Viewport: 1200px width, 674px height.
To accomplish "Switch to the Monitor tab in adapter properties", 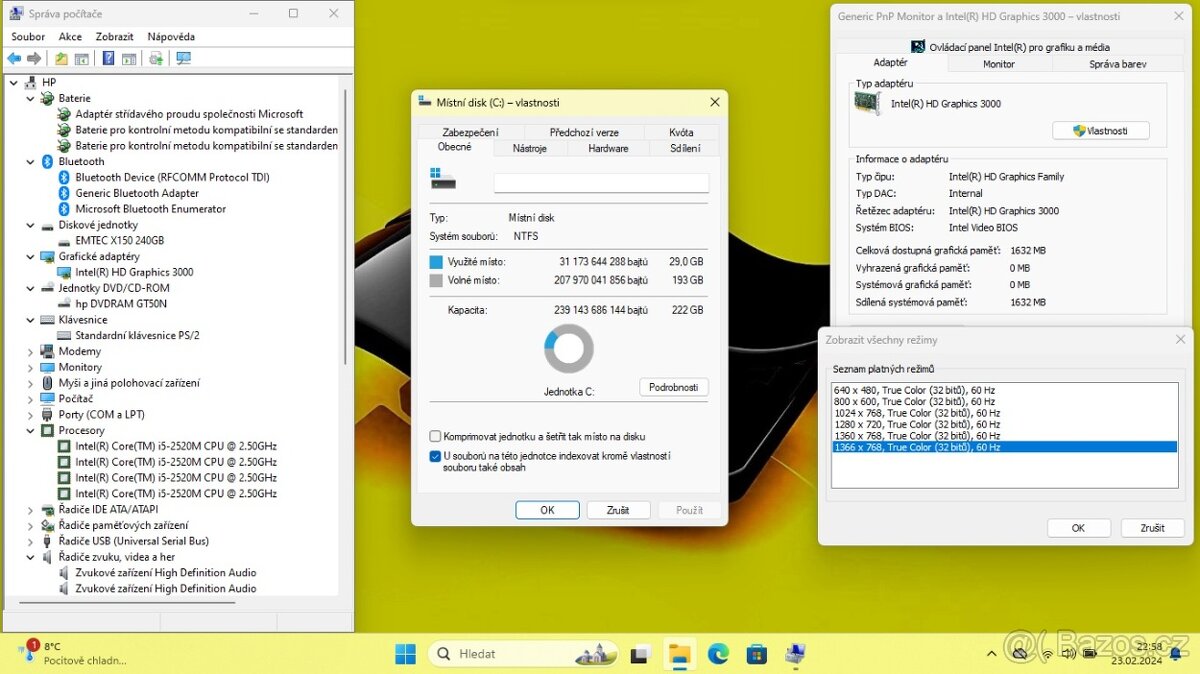I will pos(998,63).
